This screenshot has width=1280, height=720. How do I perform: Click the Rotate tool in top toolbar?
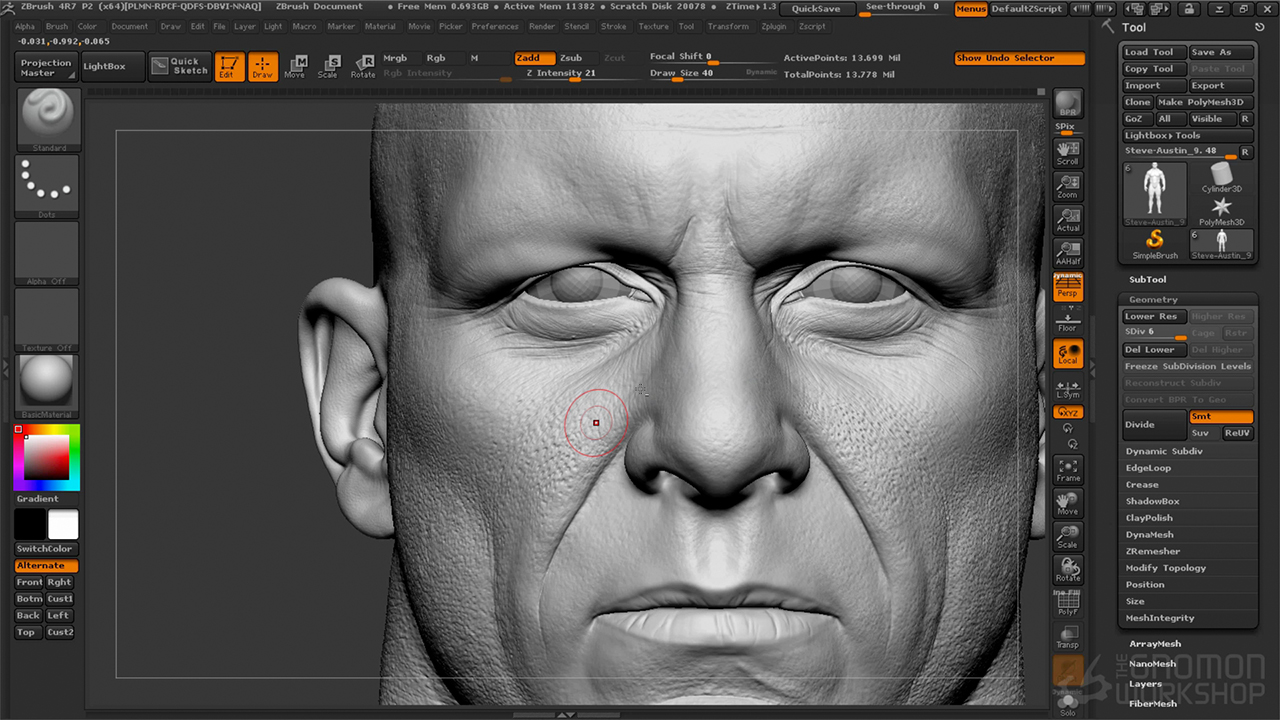pos(363,67)
